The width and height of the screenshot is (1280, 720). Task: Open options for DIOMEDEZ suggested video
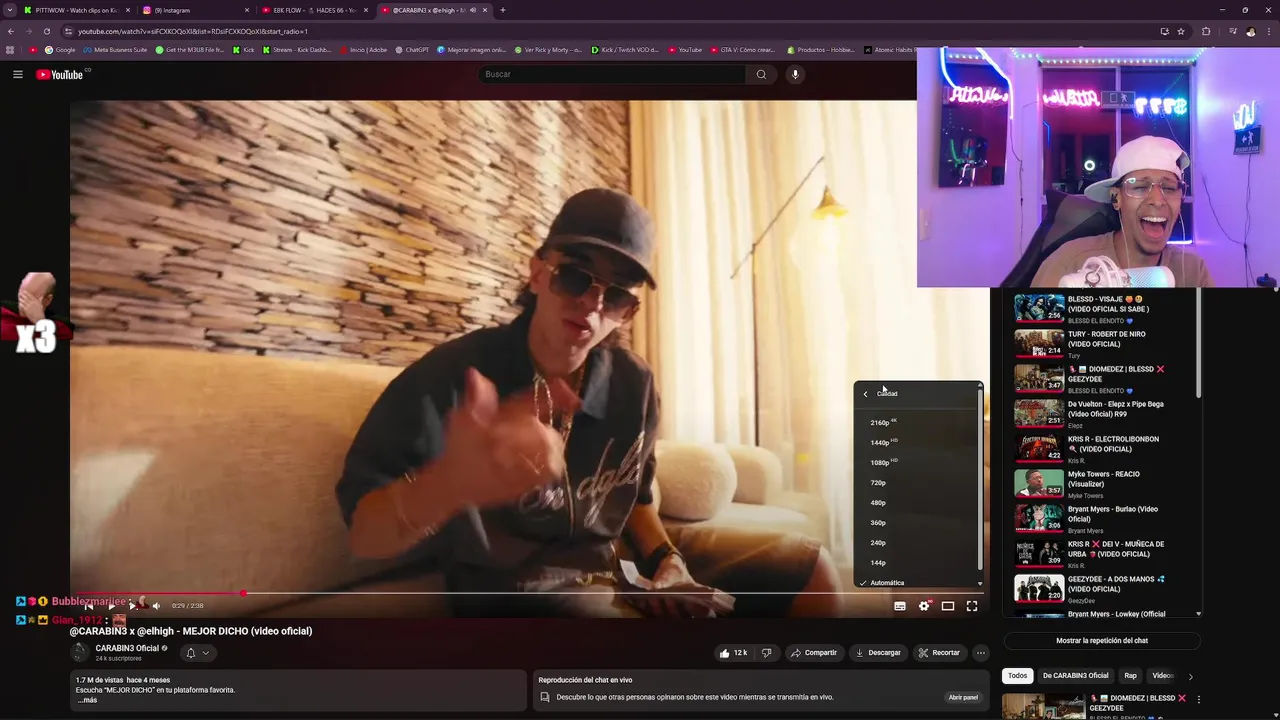pos(1198,699)
